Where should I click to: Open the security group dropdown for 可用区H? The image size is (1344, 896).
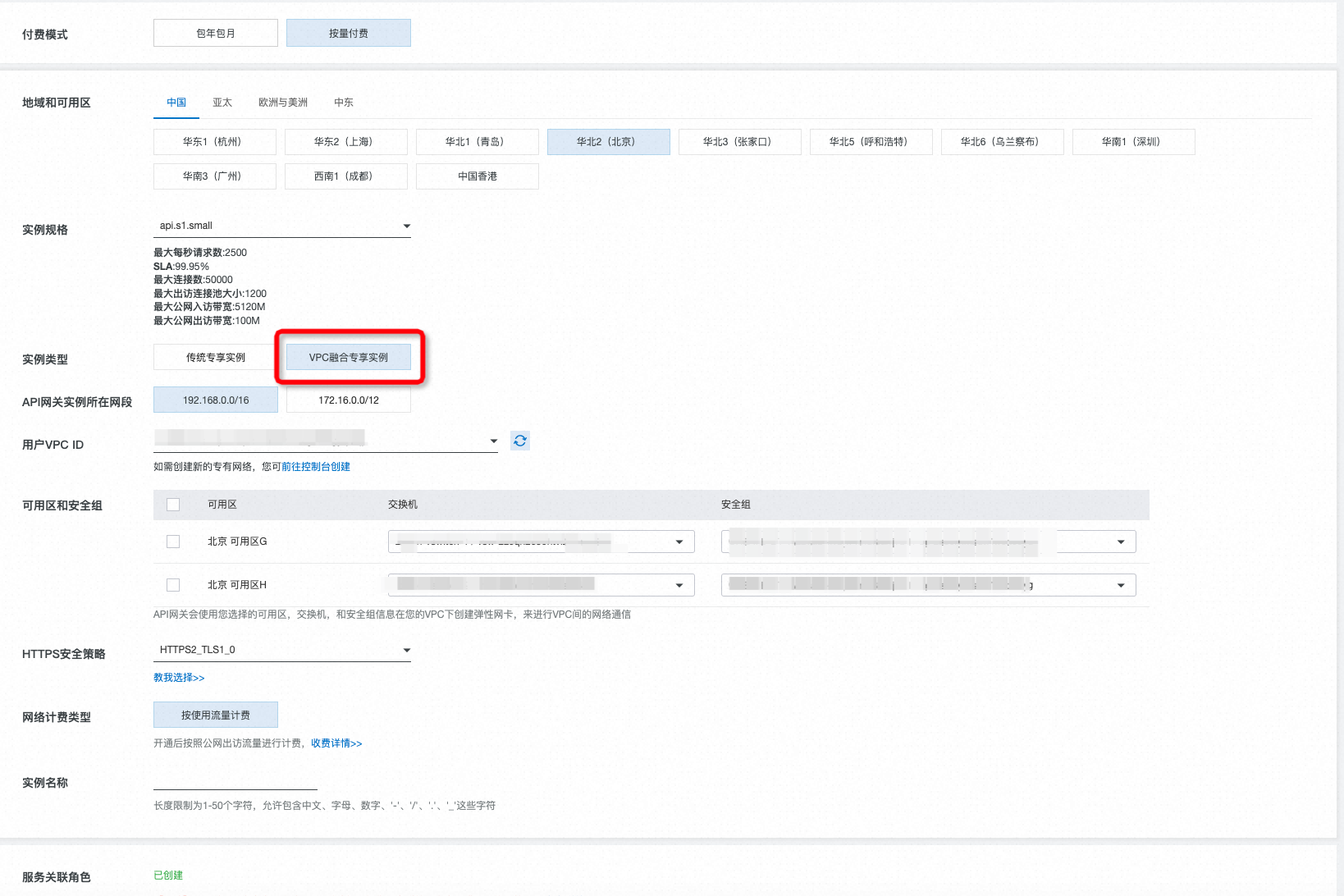pos(929,585)
